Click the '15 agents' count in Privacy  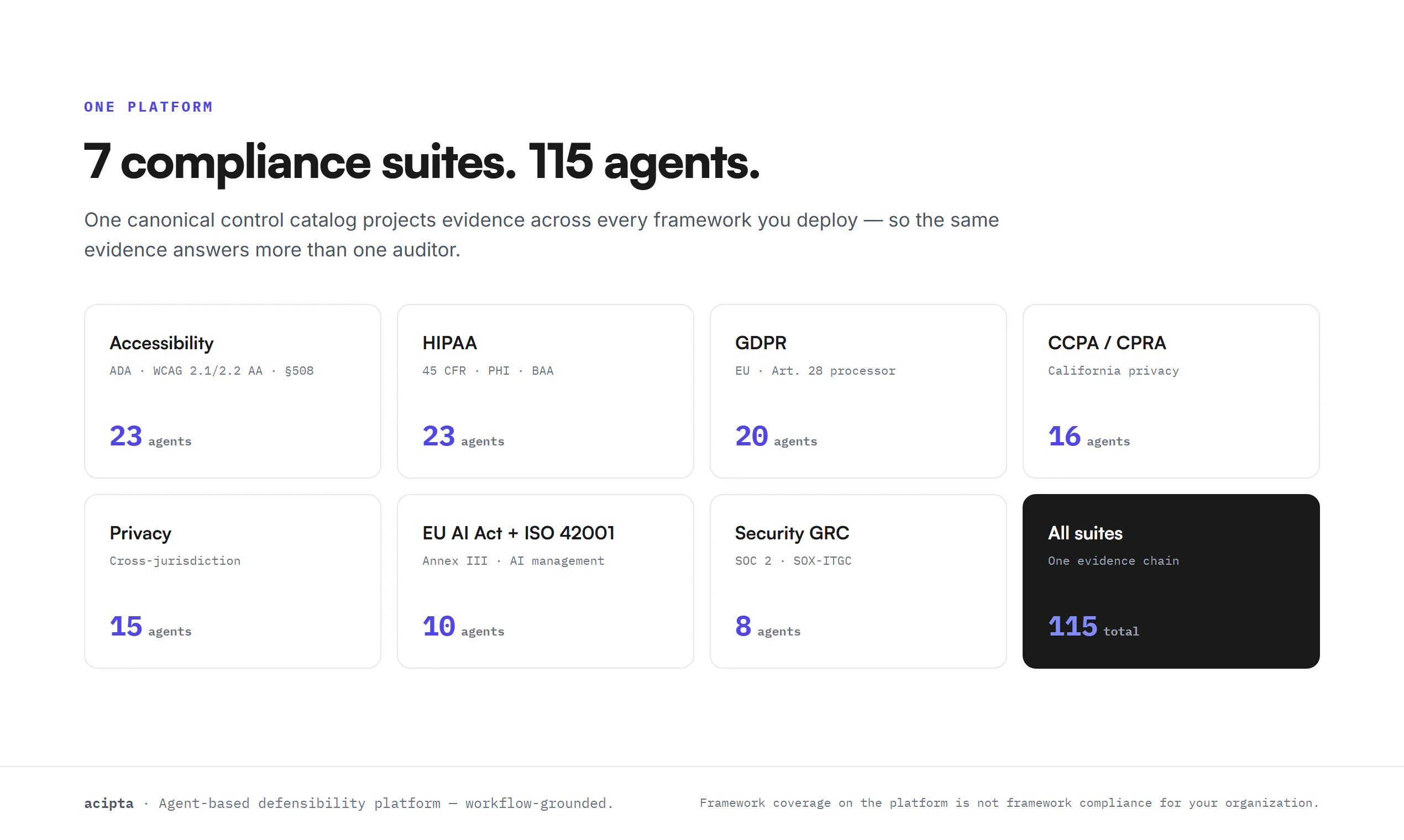pyautogui.click(x=150, y=627)
